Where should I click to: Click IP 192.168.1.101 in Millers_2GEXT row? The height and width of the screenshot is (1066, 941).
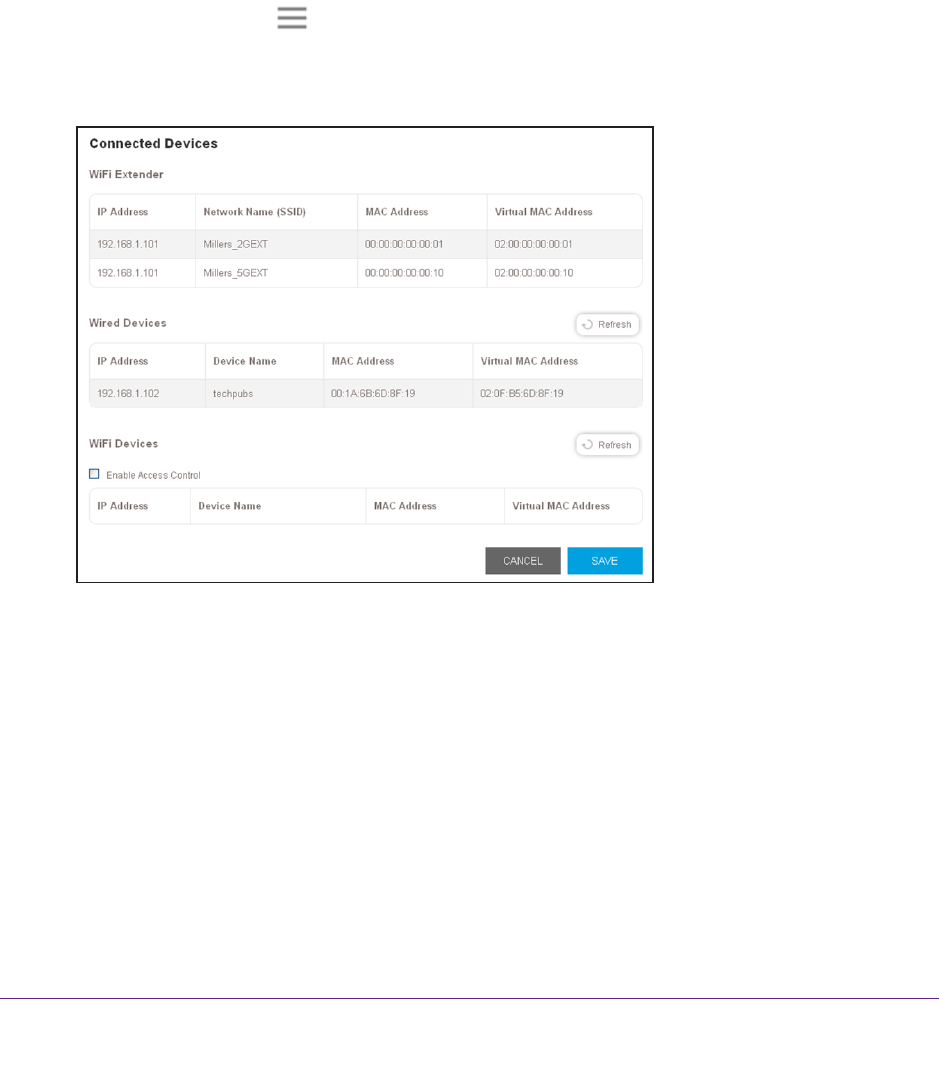[x=127, y=244]
